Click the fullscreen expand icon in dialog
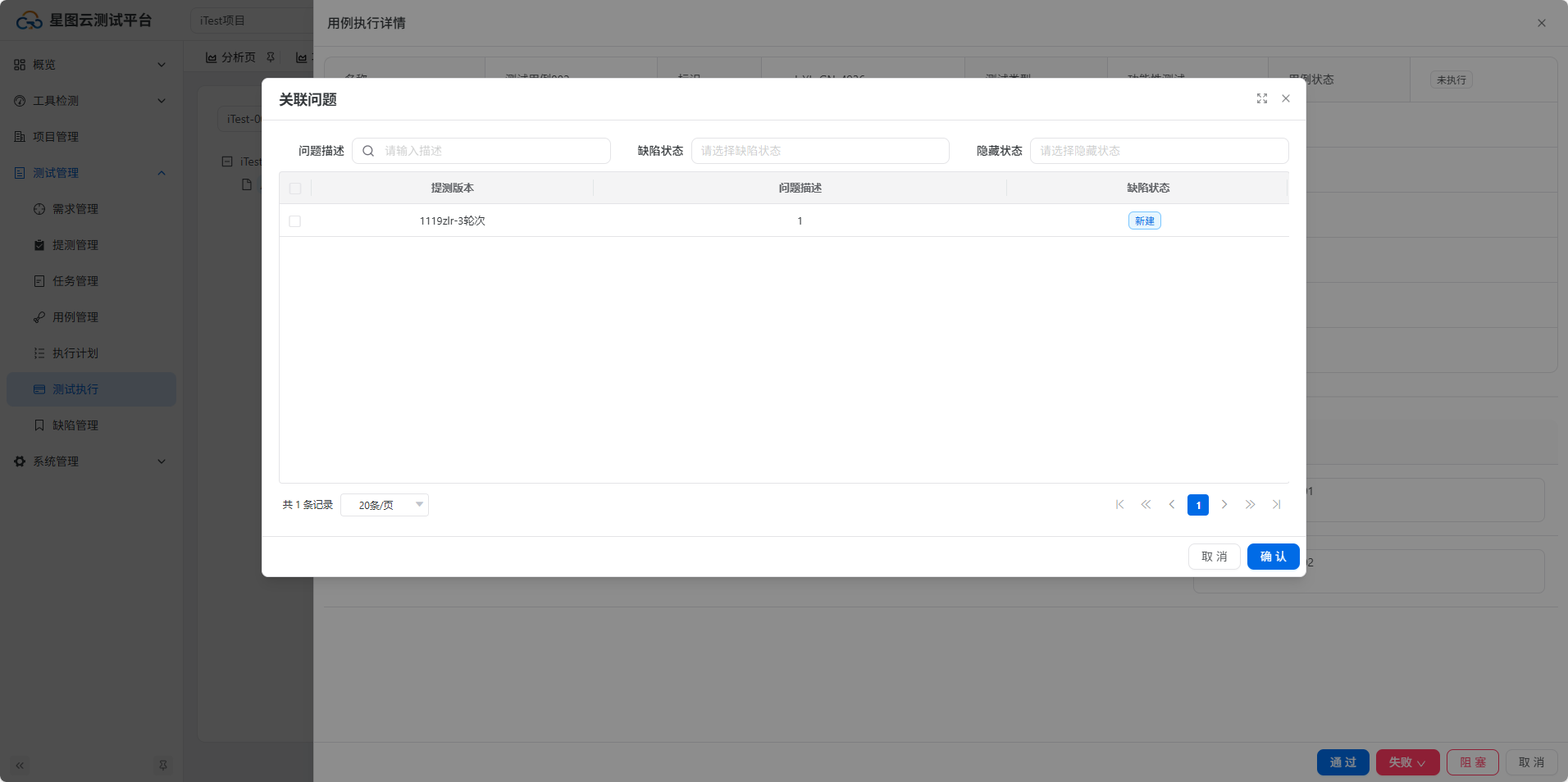The height and width of the screenshot is (782, 1568). coord(1262,98)
